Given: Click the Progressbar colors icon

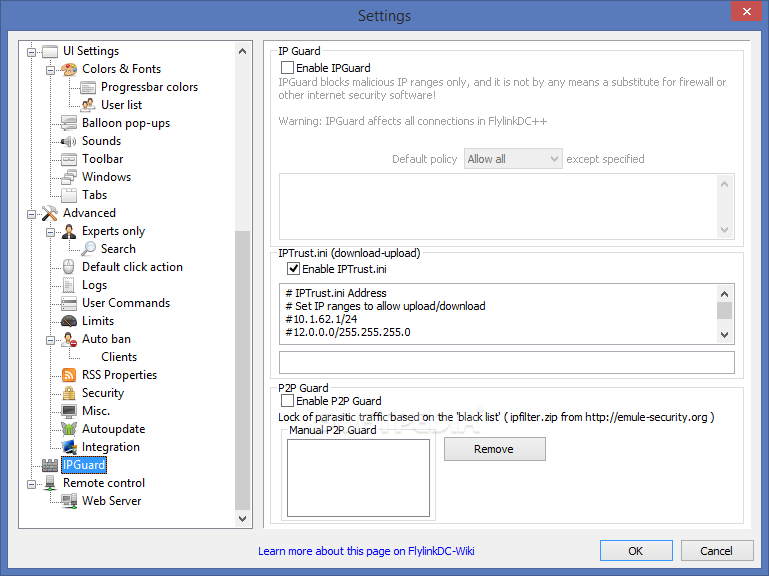Looking at the screenshot, I should [x=88, y=87].
